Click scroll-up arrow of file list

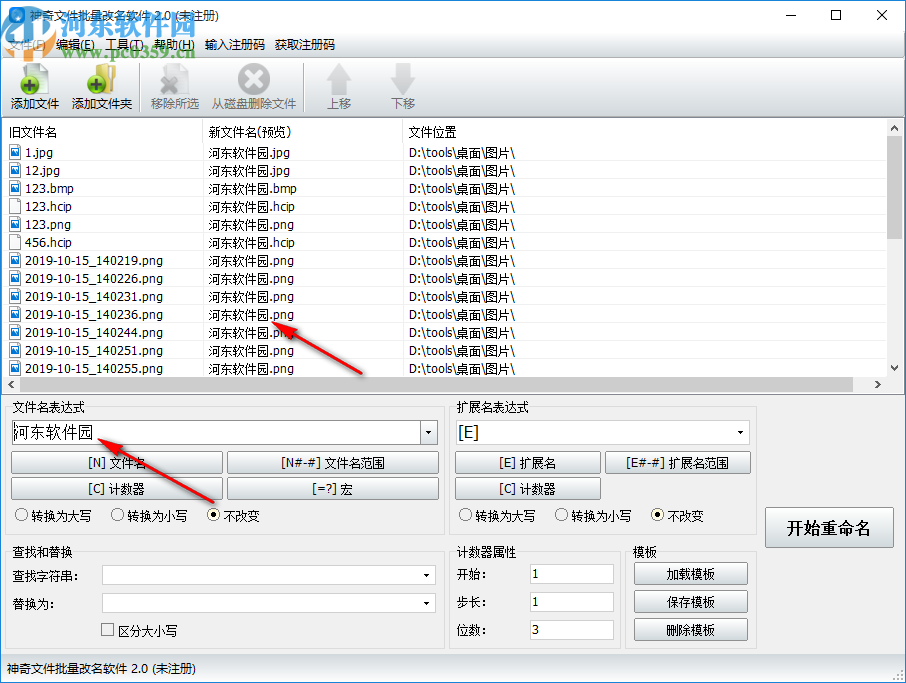894,128
